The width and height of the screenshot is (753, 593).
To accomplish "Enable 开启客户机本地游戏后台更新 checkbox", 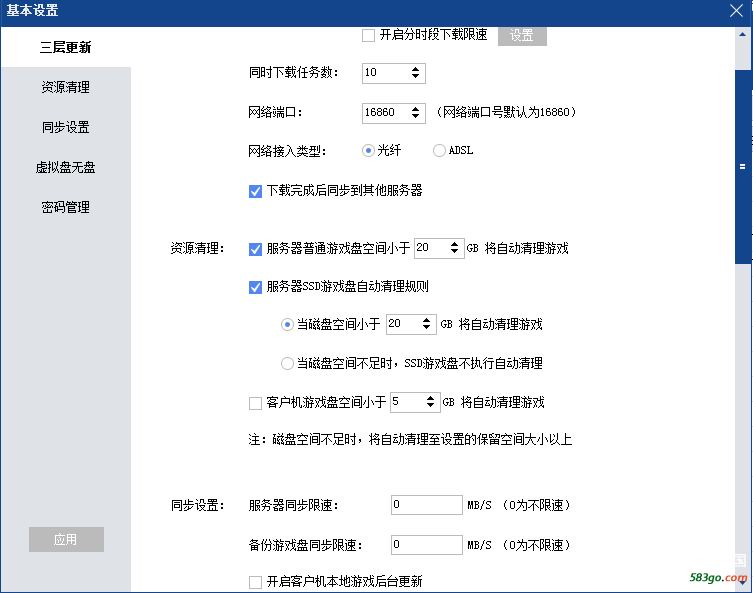I will tap(255, 582).
